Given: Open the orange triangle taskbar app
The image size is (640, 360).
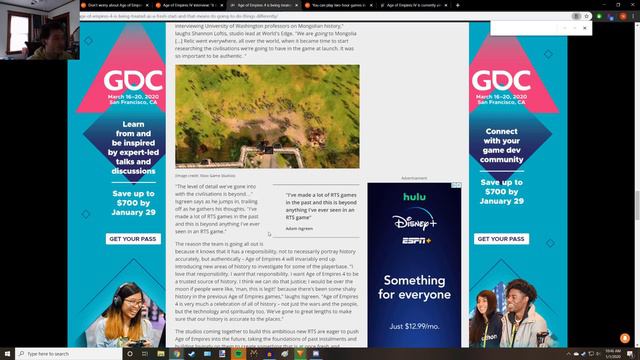Looking at the screenshot, I should (300, 353).
